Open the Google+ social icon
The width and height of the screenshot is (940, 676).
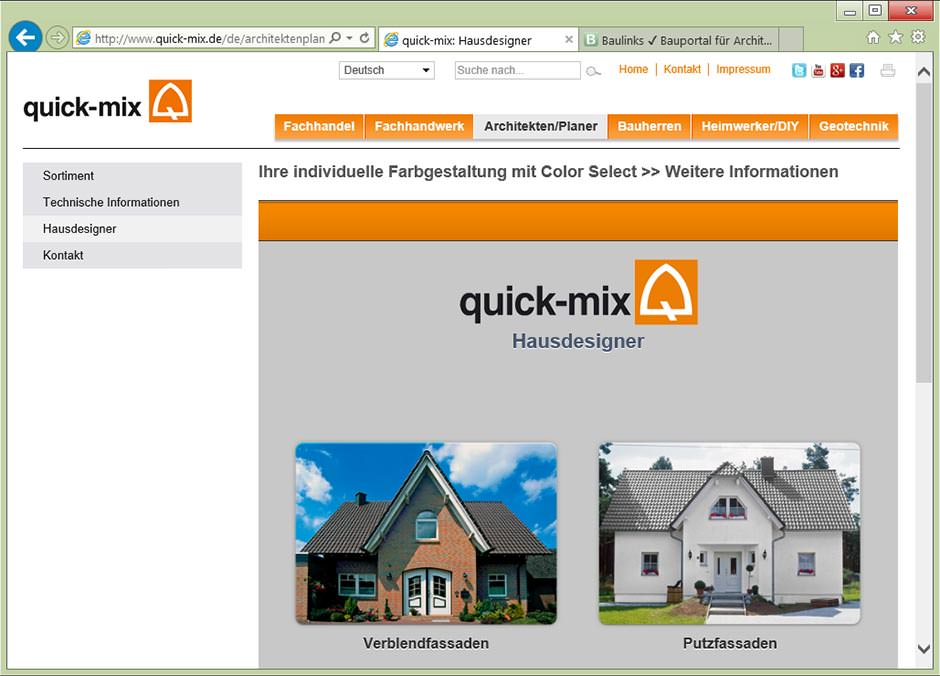(837, 71)
